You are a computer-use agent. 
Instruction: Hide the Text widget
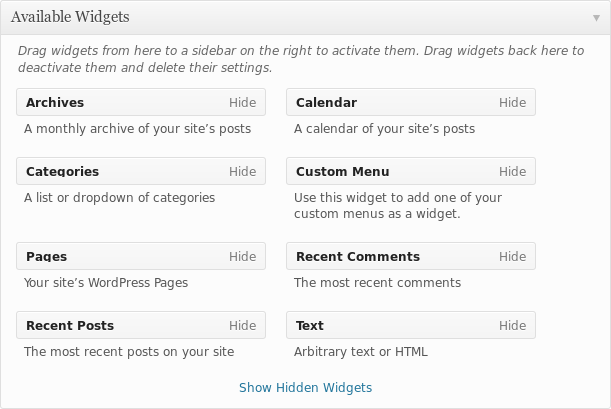[512, 325]
